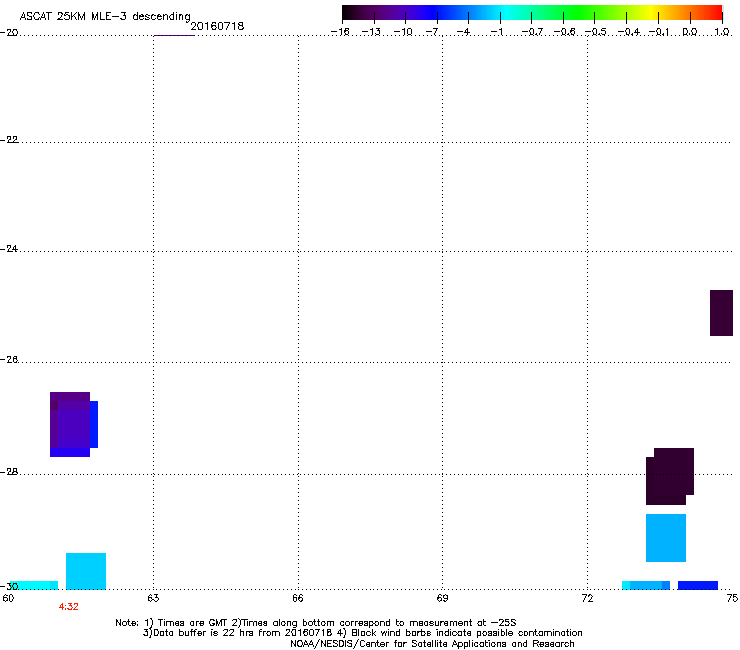The height and width of the screenshot is (650, 740).
Task: Click the longitude 66 axis label
Action: 298,598
